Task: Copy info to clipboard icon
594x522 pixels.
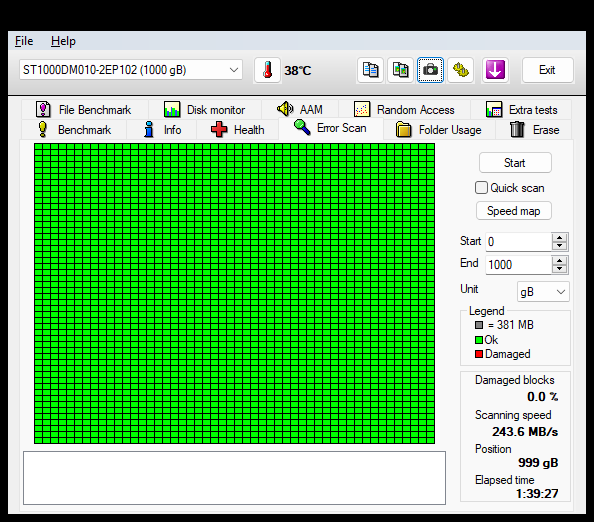Action: tap(370, 70)
